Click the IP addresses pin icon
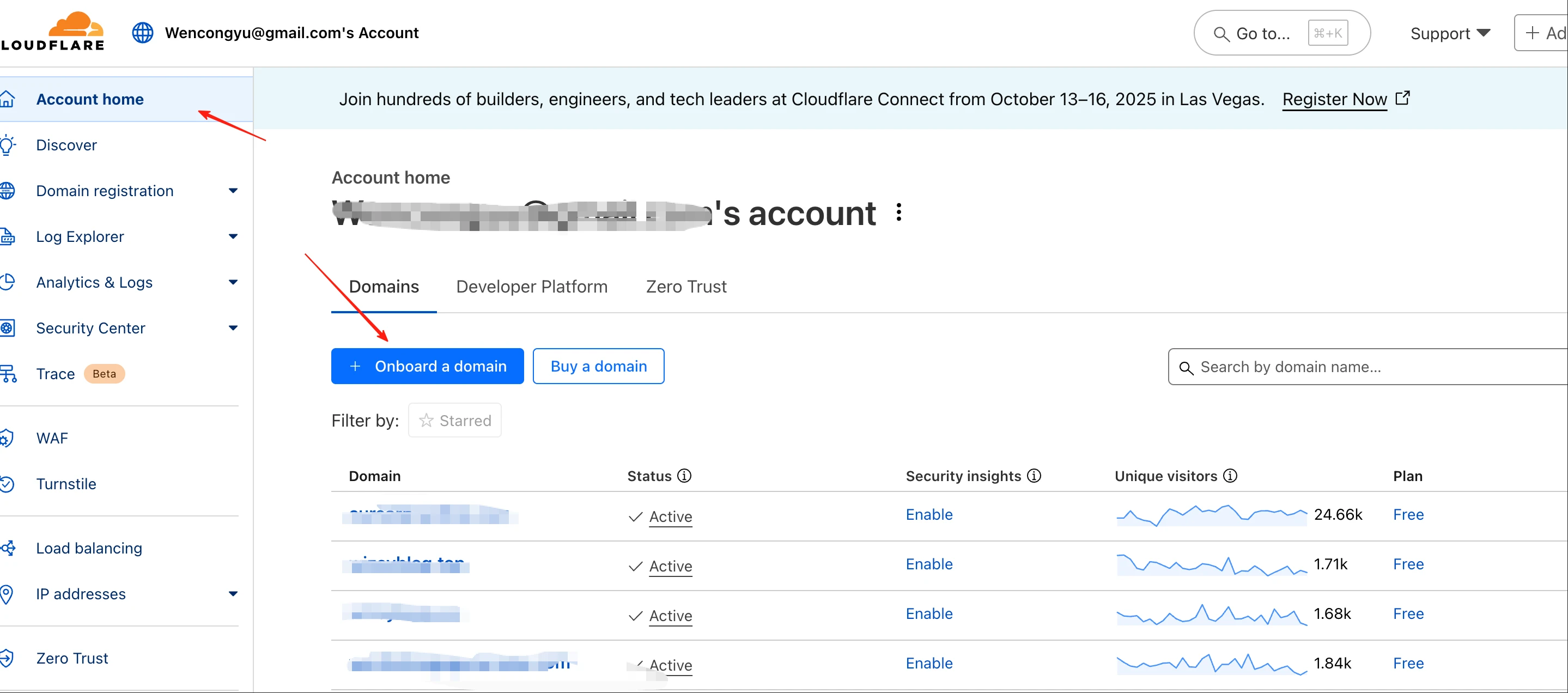Image resolution: width=1568 pixels, height=693 pixels. point(7,594)
